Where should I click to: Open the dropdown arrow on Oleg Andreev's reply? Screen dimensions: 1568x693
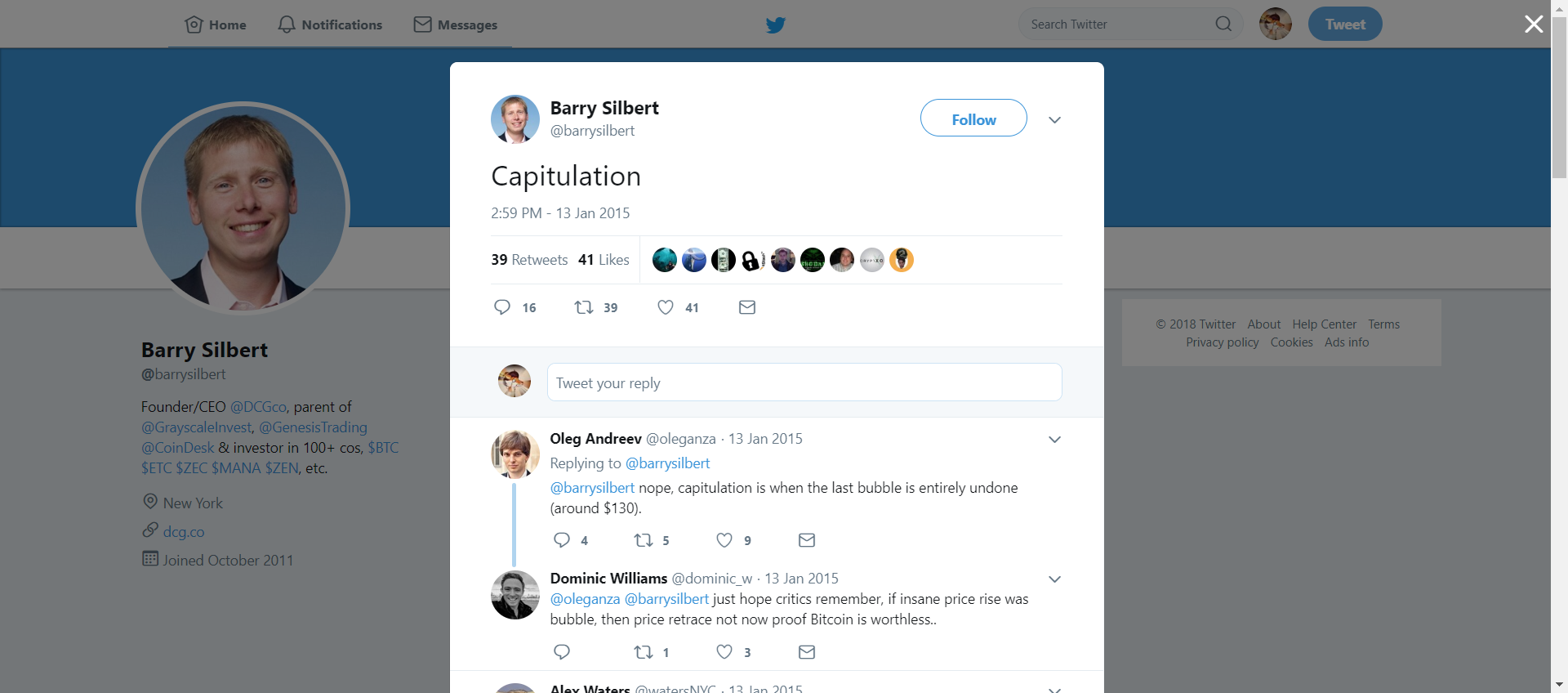1055,440
